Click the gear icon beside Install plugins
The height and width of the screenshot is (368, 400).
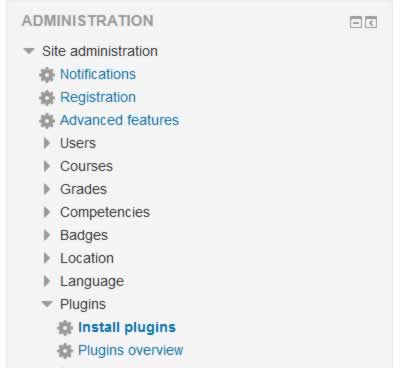[x=65, y=328]
